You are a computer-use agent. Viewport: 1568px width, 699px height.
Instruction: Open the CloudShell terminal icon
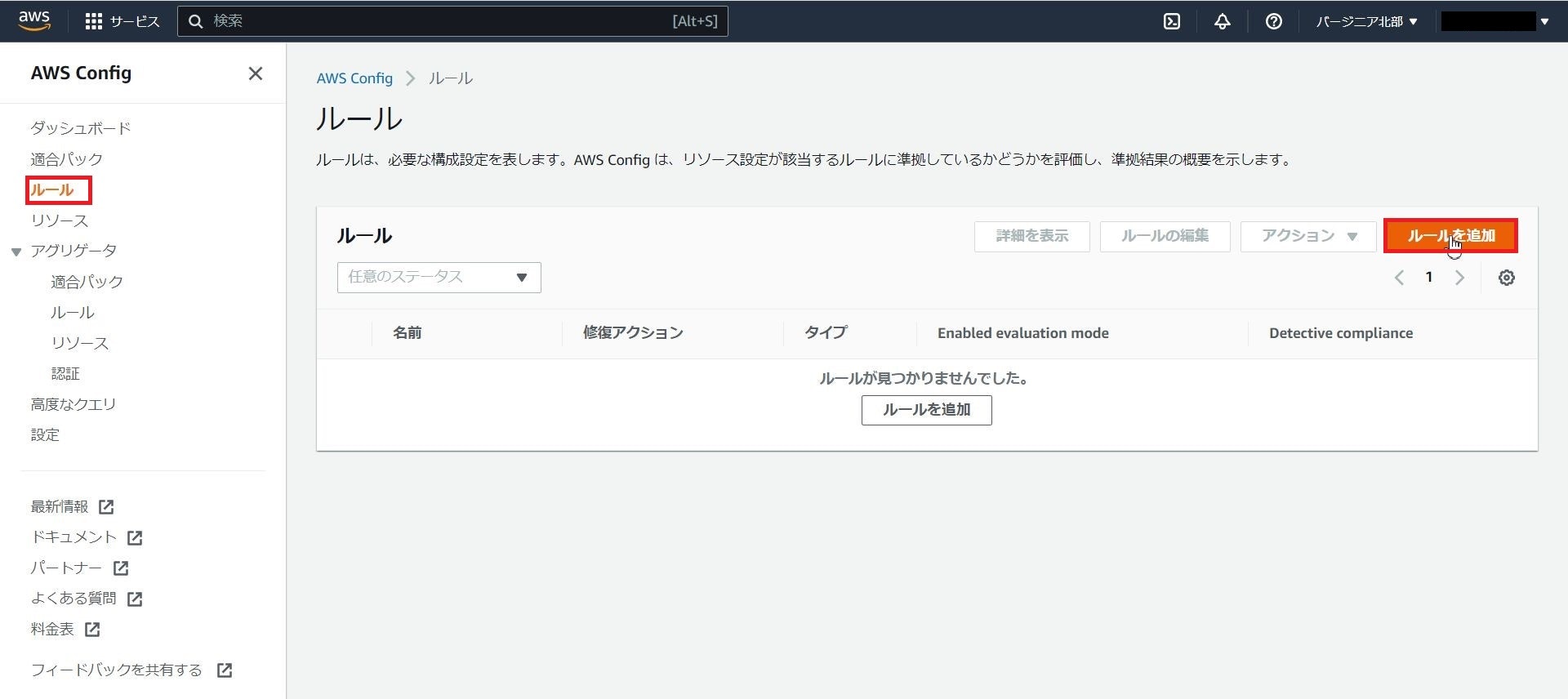pos(1172,21)
